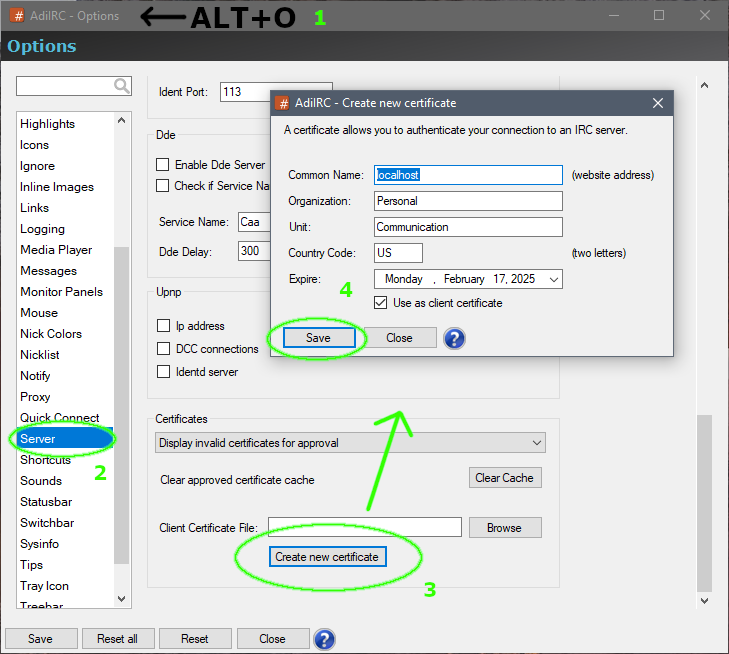
Task: Save options with bottom Save button
Action: coord(40,639)
